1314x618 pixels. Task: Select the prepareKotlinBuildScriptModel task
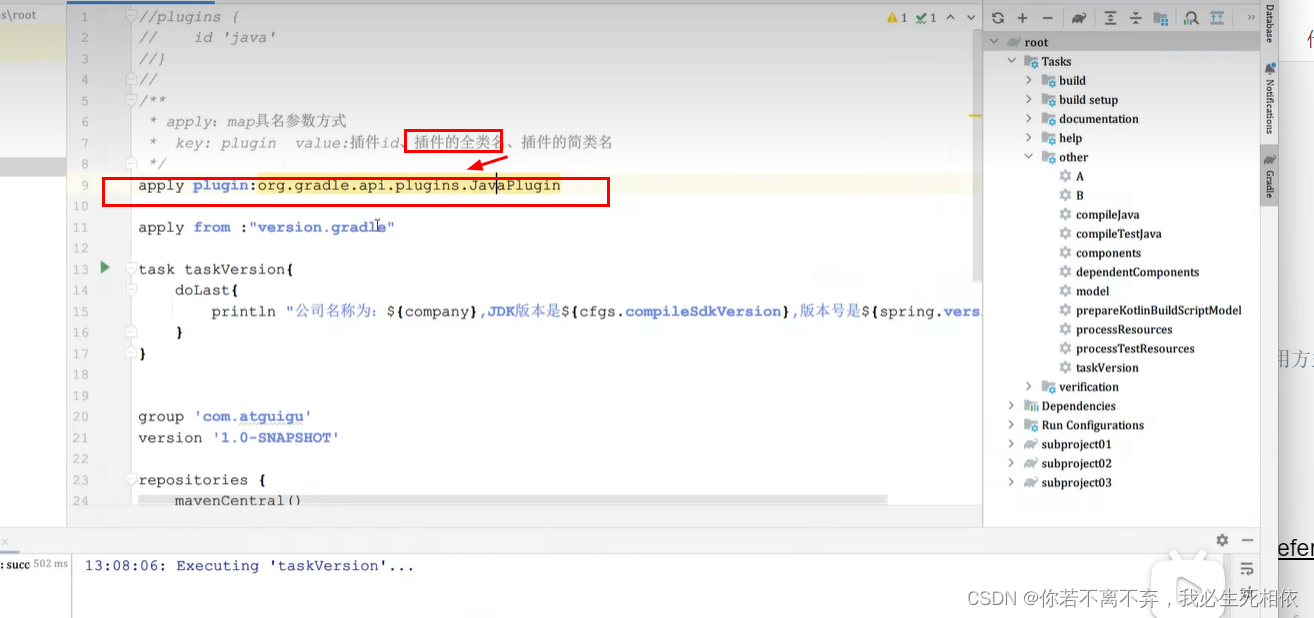[1157, 310]
